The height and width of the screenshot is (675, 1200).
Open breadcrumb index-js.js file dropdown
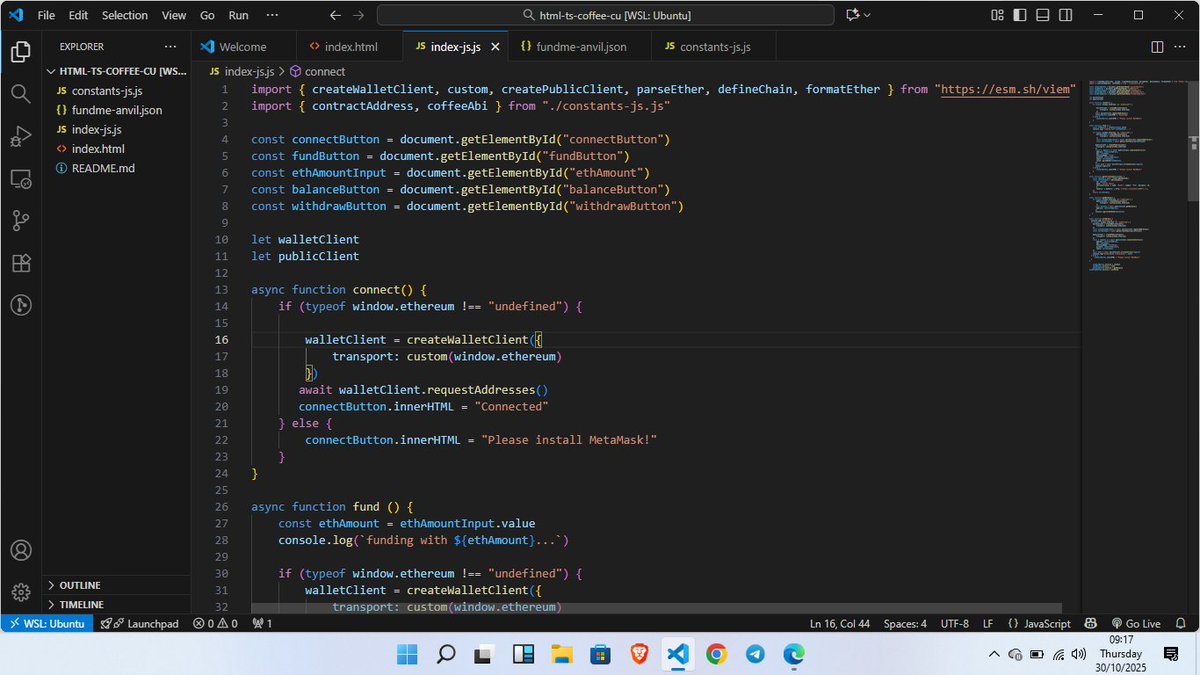point(242,72)
